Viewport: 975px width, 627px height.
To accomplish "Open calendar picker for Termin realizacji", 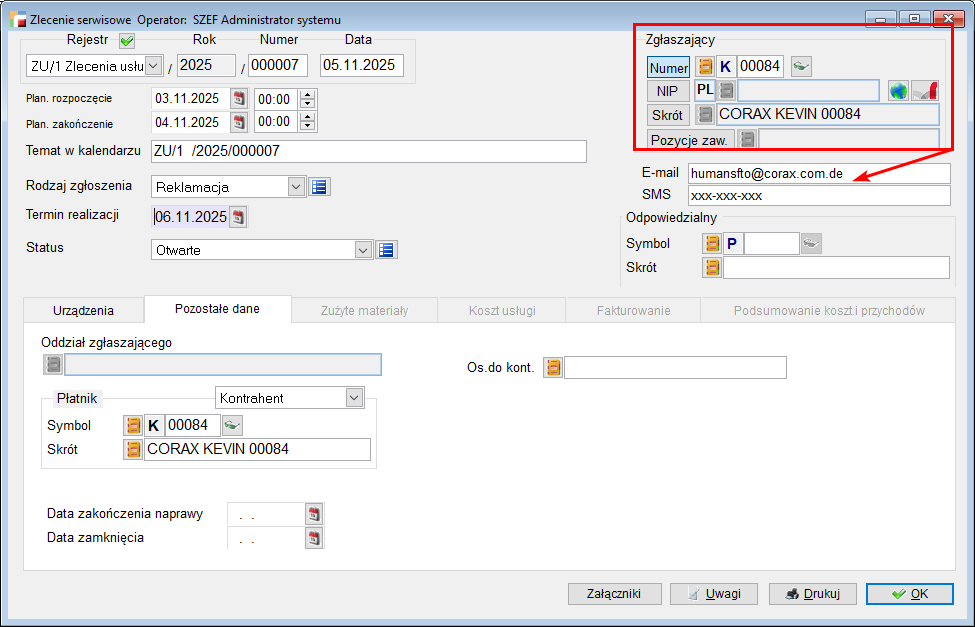I will point(238,217).
